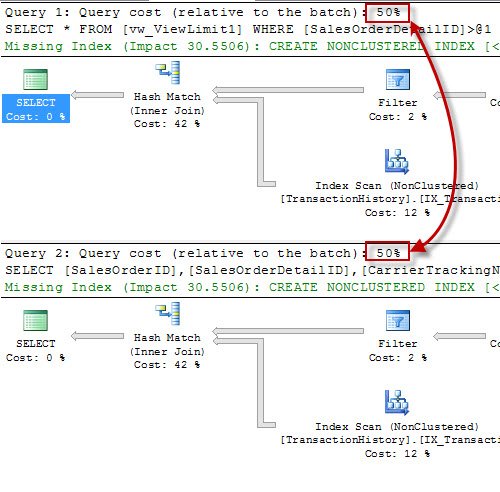This screenshot has width=500, height=492.
Task: Click highlighted 'SELECT Cost: 0 %' label in Query 1
Action: [x=36, y=109]
